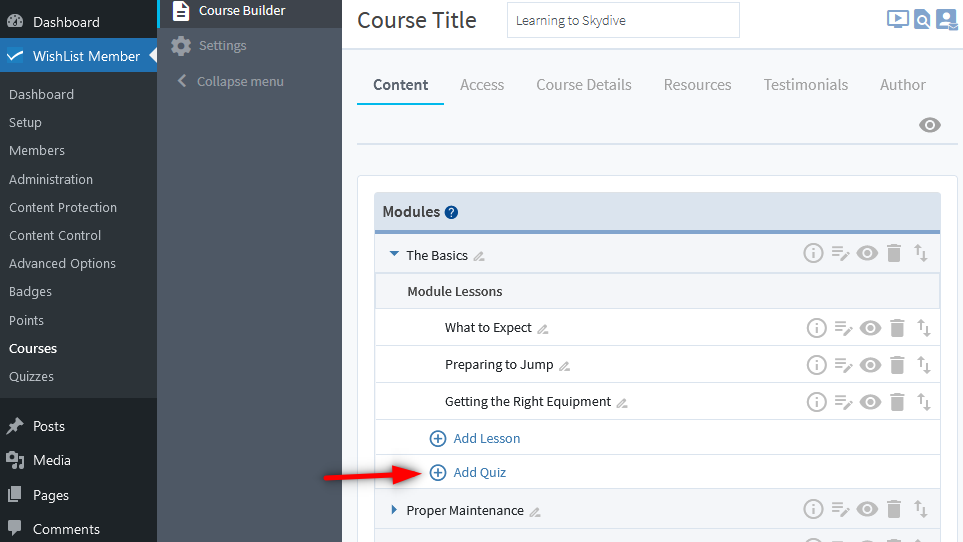The width and height of the screenshot is (963, 542).
Task: Click edit-content icon for Preparing to Jump
Action: [x=843, y=365]
